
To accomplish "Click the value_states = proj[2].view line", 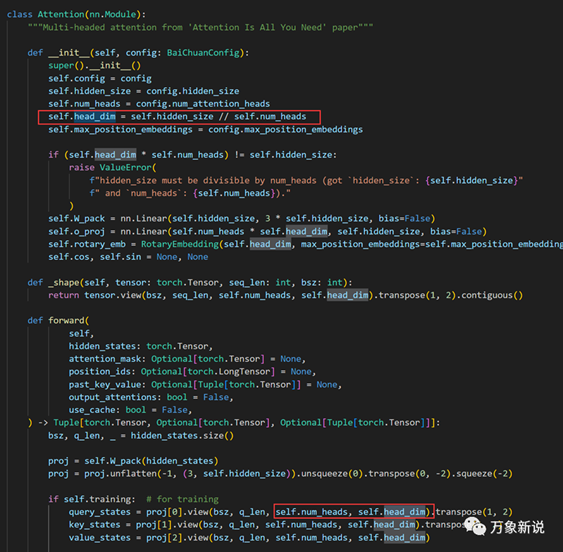I will click(250, 538).
